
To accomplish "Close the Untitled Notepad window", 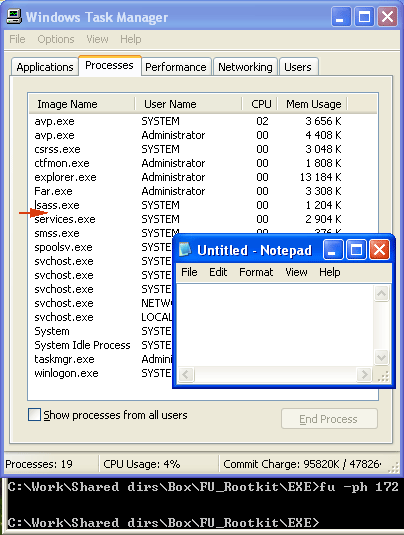I will (x=379, y=250).
